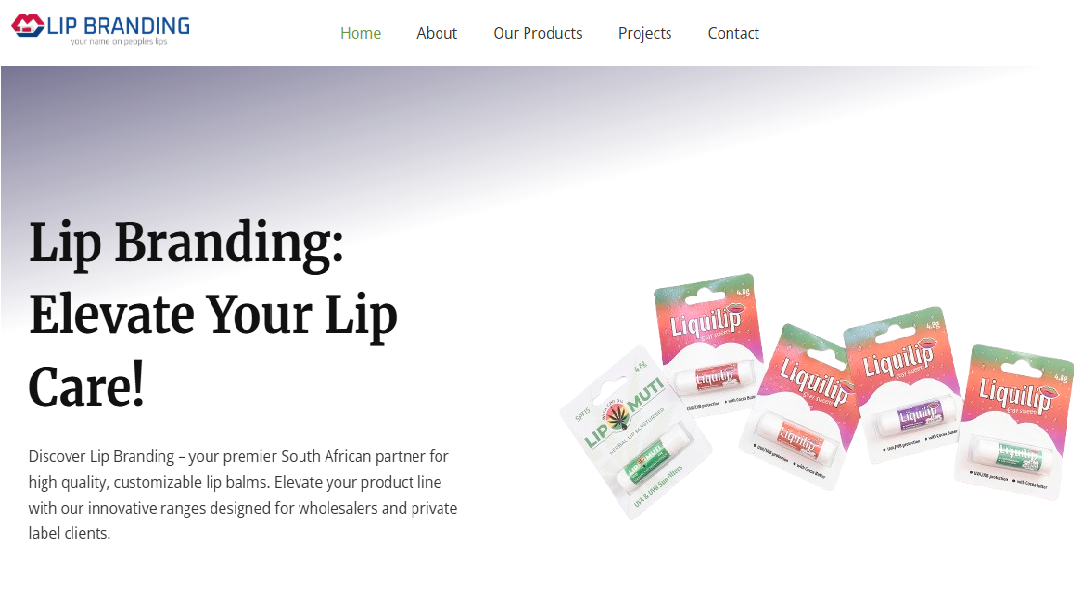This screenshot has height=590, width=1086.
Task: Click the 'your name on peoples lips' tagline
Action: (x=118, y=42)
